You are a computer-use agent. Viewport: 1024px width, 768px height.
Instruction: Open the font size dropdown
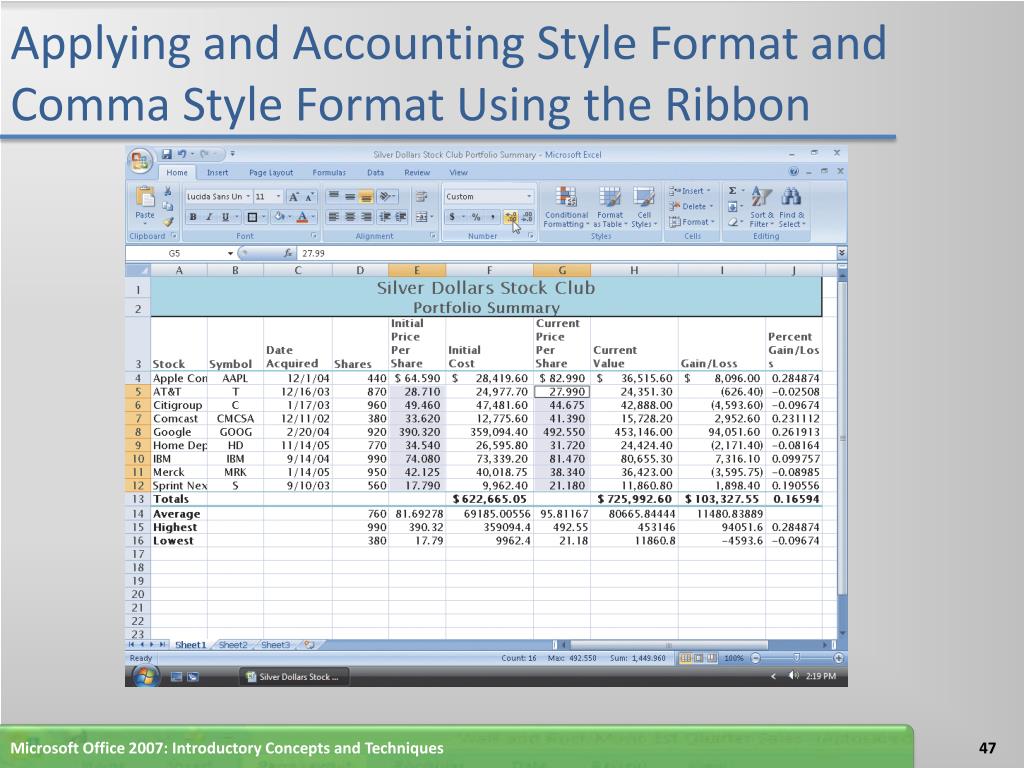[278, 197]
